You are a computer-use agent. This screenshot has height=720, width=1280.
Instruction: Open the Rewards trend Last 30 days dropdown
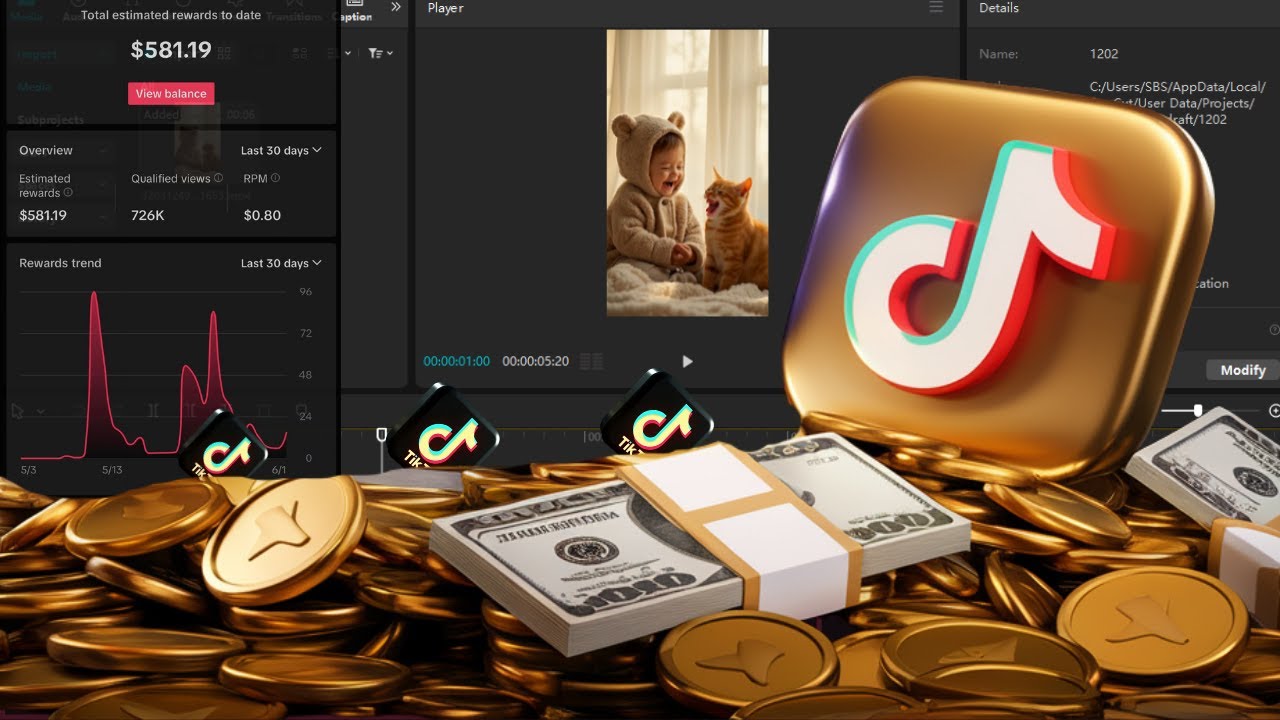(x=281, y=263)
